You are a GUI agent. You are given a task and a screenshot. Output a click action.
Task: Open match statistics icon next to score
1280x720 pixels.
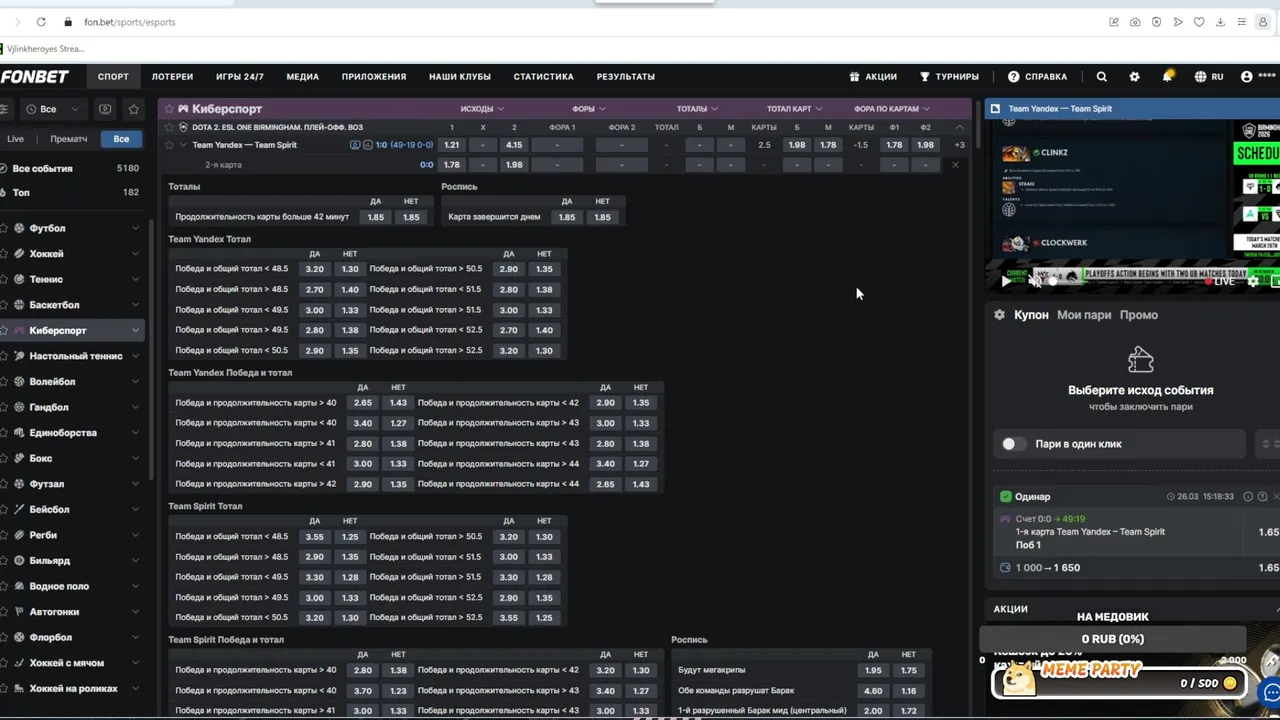click(x=367, y=145)
